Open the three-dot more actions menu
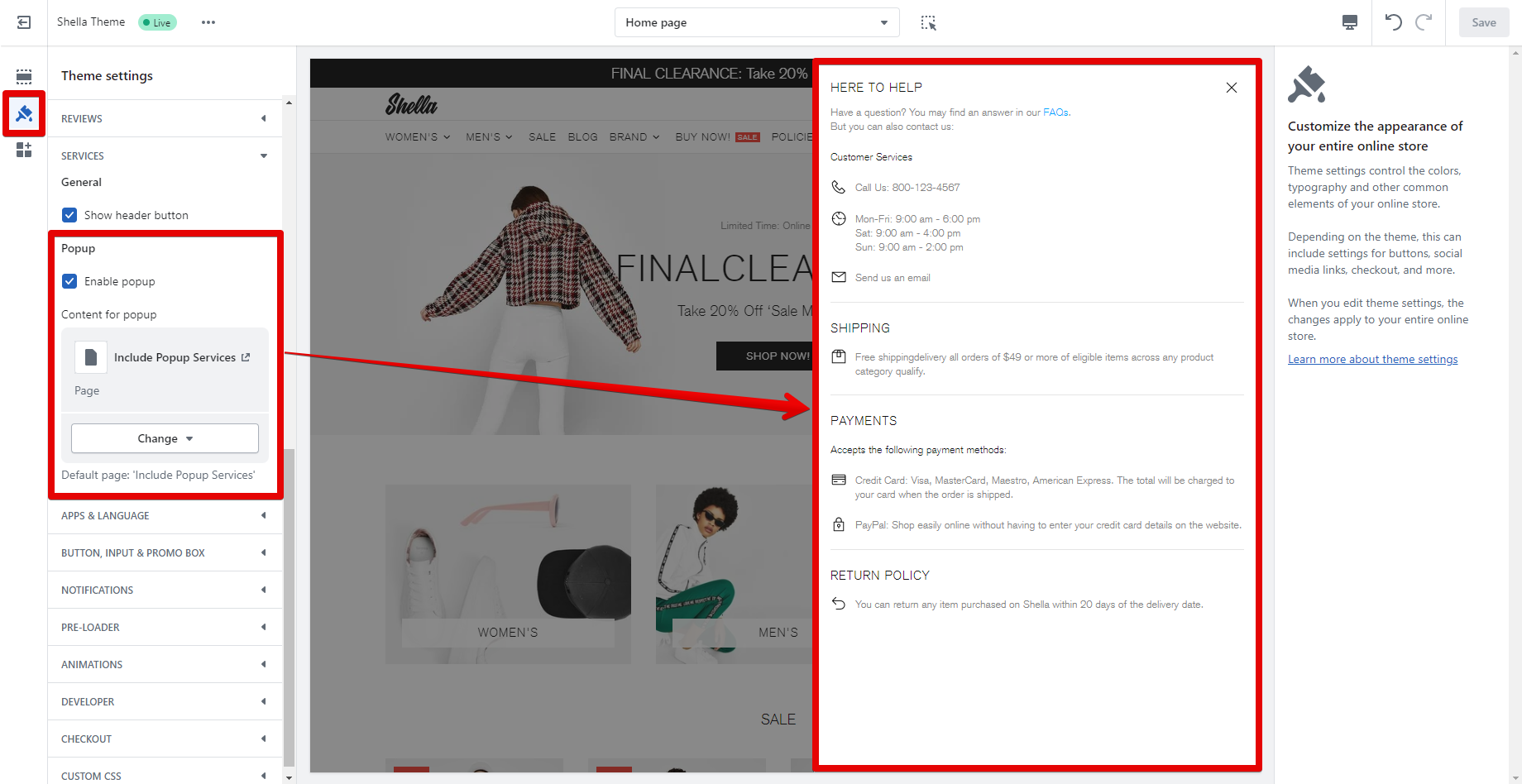Image resolution: width=1522 pixels, height=784 pixels. click(x=208, y=22)
